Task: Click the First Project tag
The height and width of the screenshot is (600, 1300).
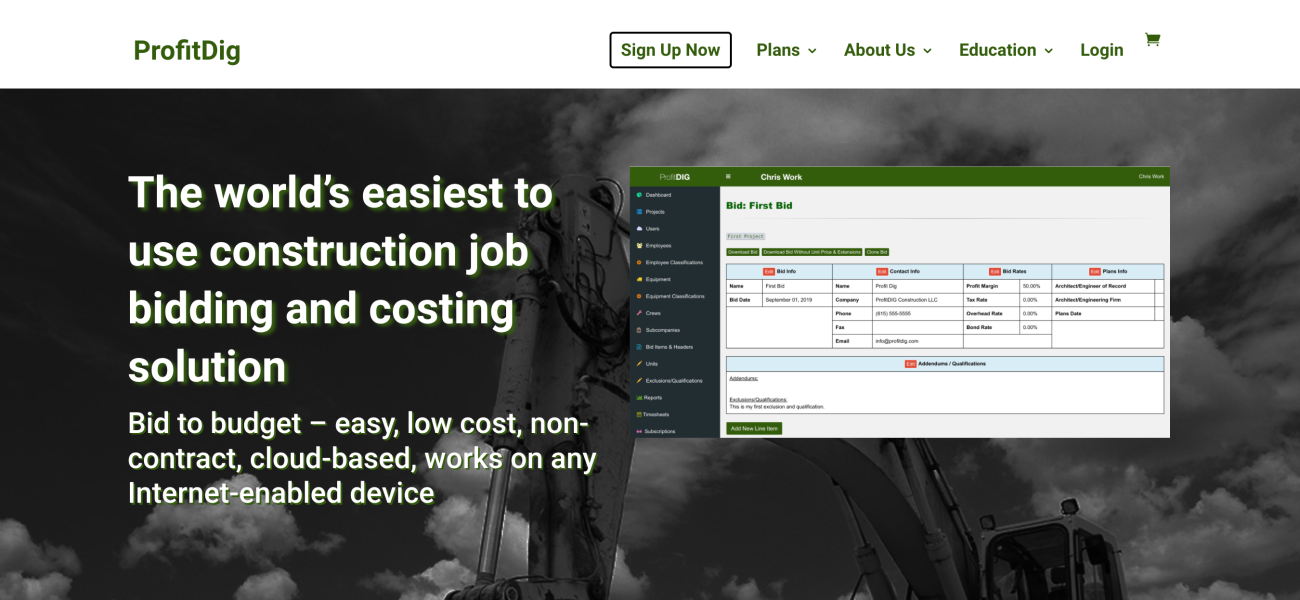Action: 745,236
